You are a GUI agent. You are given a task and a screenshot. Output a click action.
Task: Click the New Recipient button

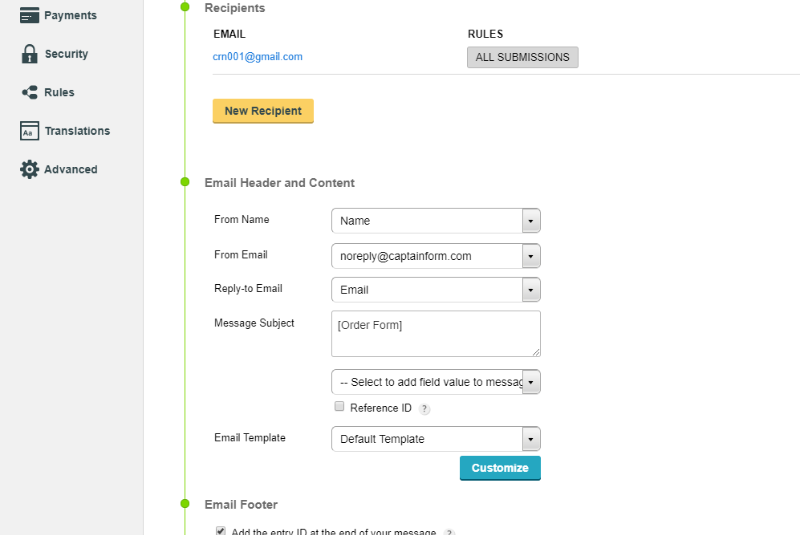pyautogui.click(x=263, y=111)
